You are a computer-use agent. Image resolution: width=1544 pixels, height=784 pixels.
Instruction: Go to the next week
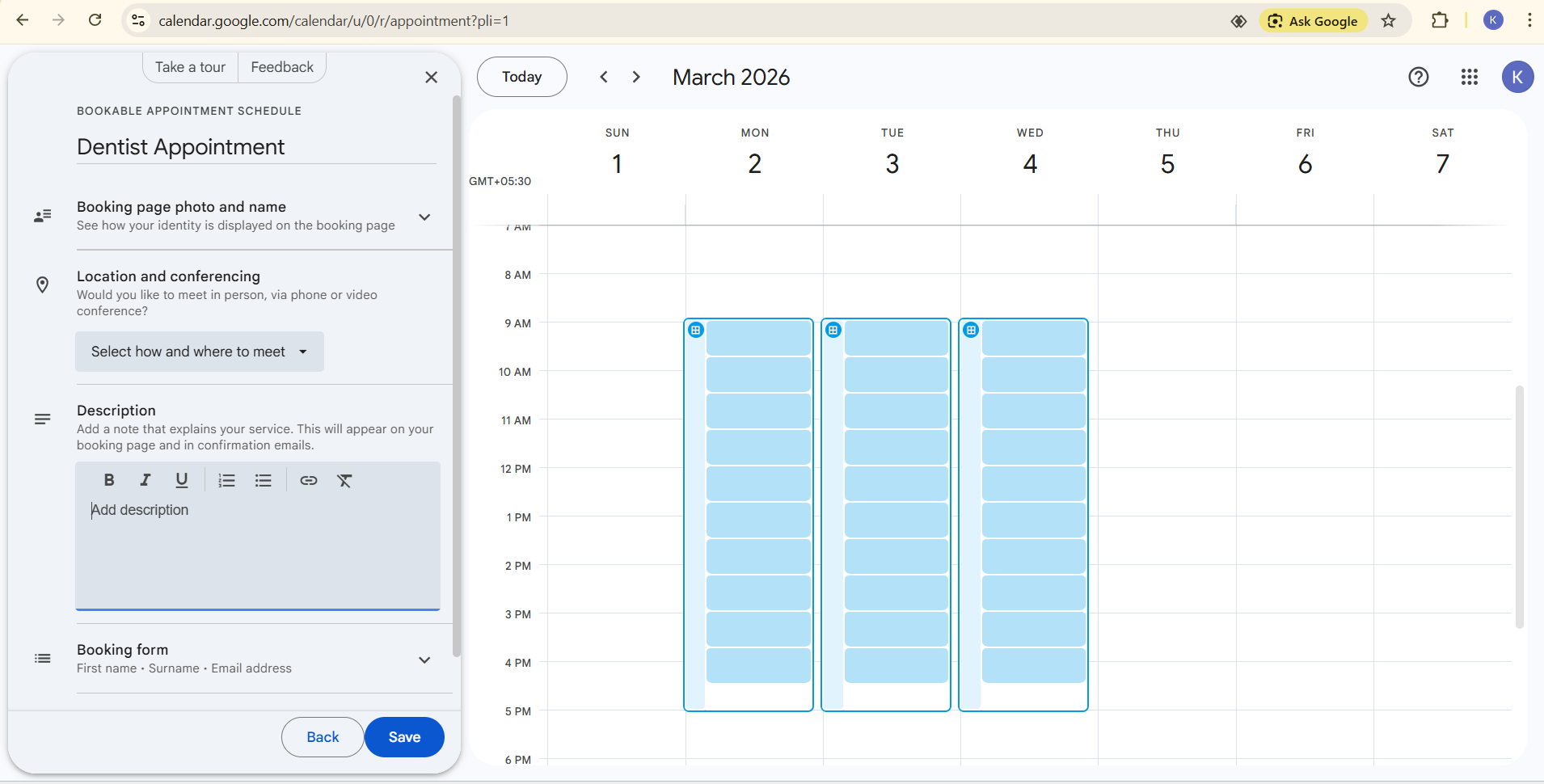[x=636, y=77]
